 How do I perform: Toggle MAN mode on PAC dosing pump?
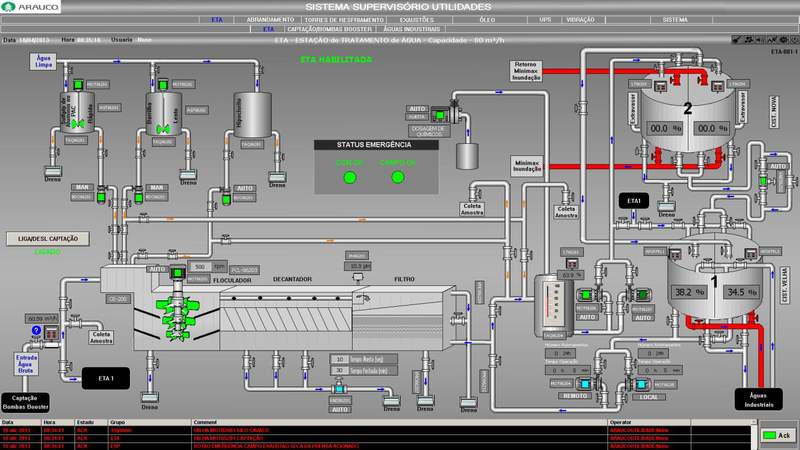tap(82, 188)
